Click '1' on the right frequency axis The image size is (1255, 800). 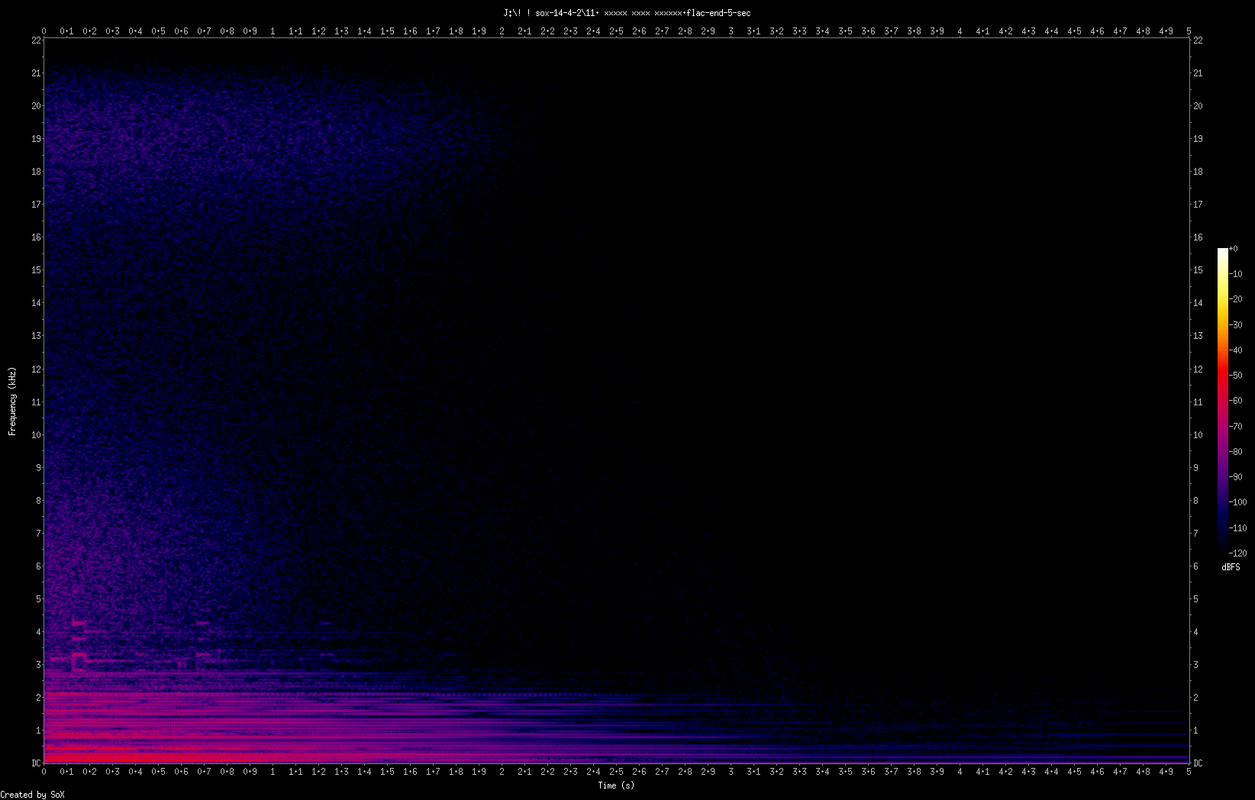pyautogui.click(x=1196, y=730)
